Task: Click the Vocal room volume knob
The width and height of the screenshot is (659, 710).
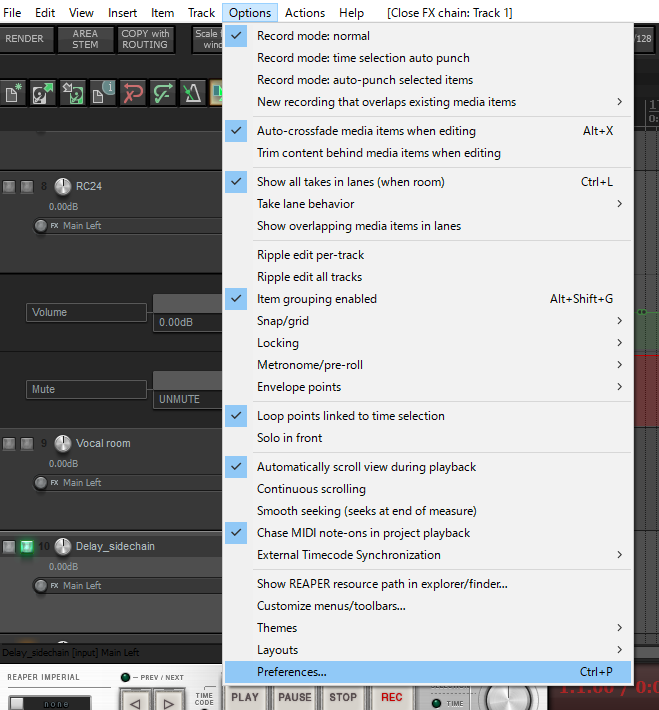Action: [x=63, y=444]
